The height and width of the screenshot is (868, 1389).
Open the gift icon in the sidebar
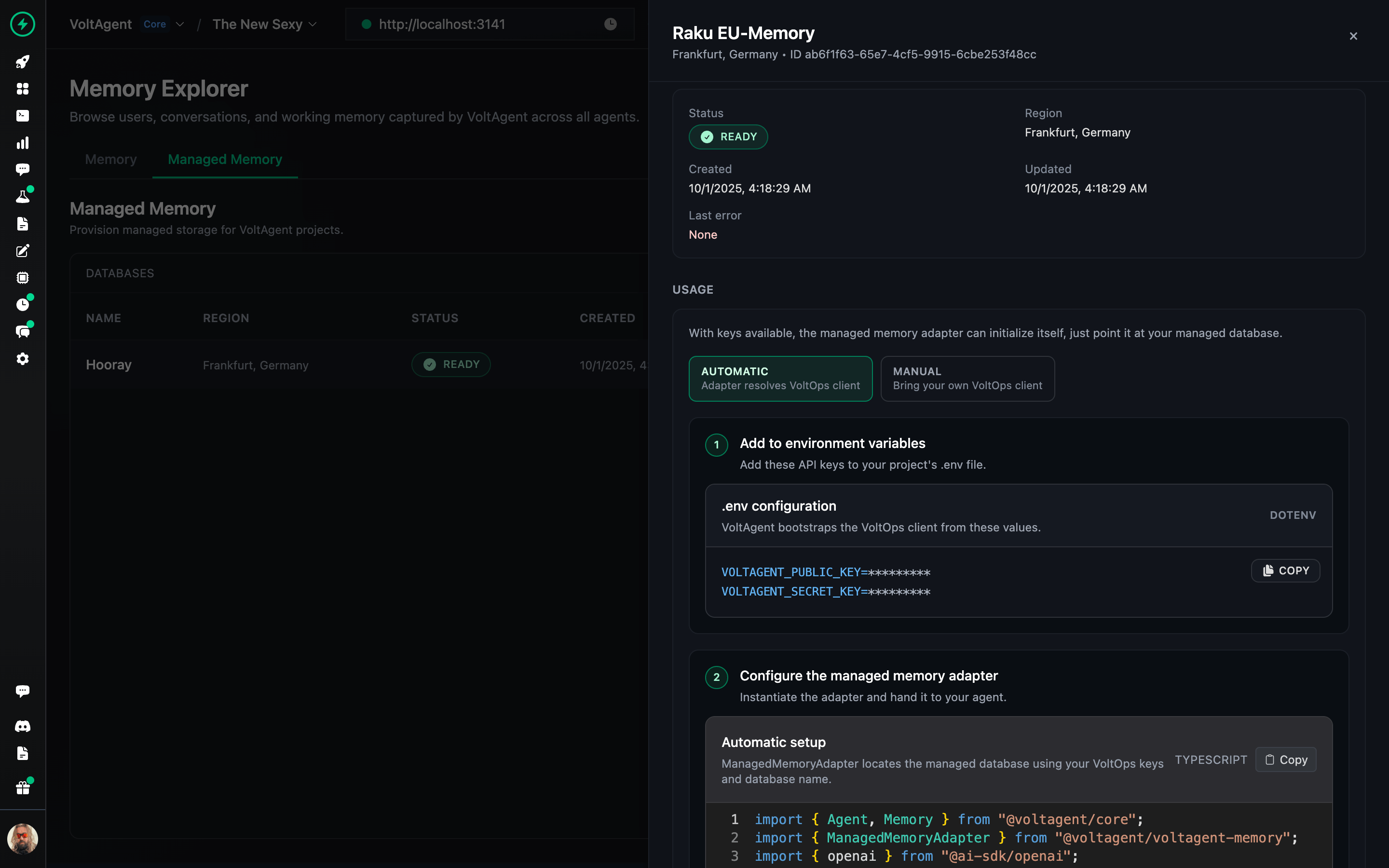pos(22,788)
